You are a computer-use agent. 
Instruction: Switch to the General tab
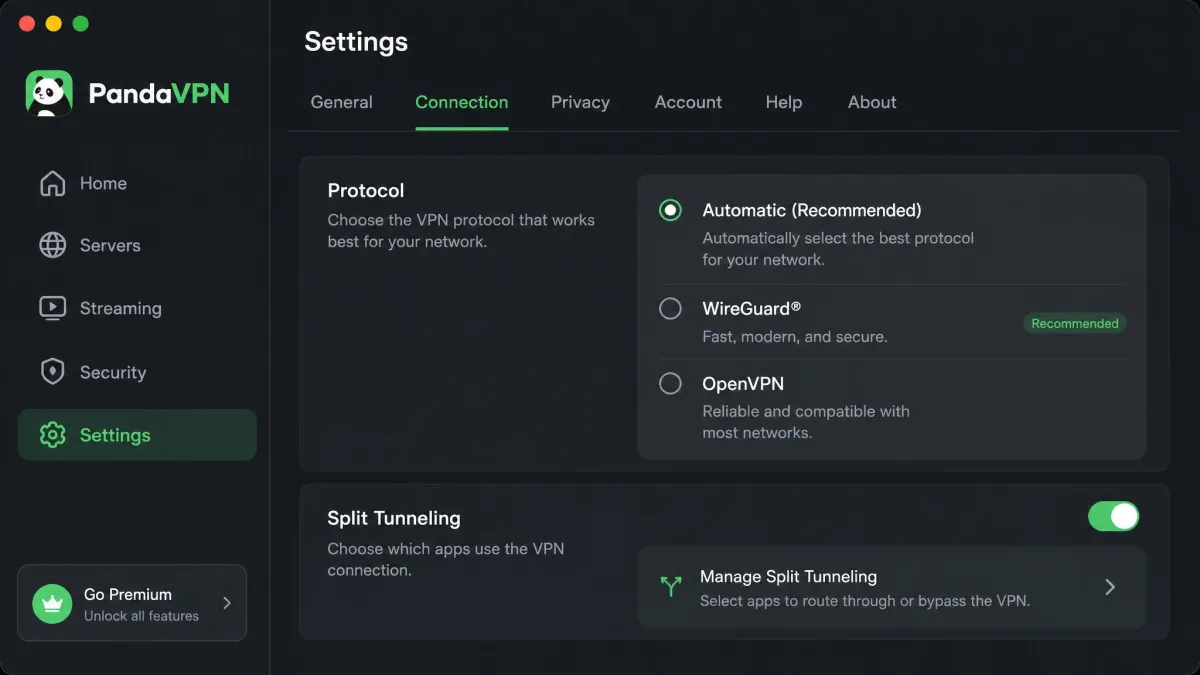(x=342, y=102)
